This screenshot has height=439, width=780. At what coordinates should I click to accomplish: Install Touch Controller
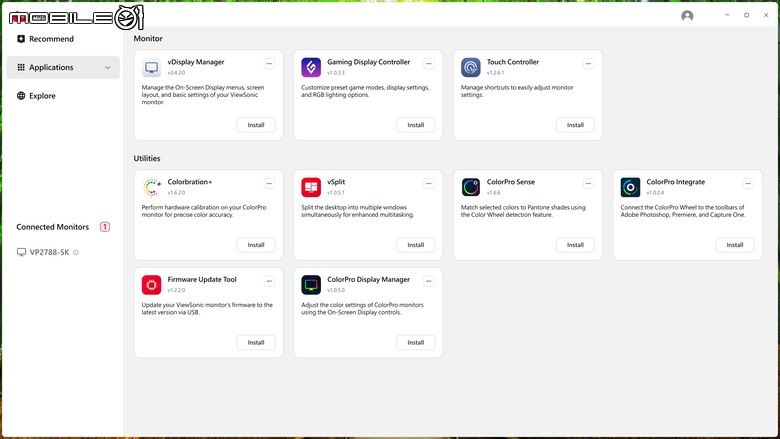pos(576,125)
